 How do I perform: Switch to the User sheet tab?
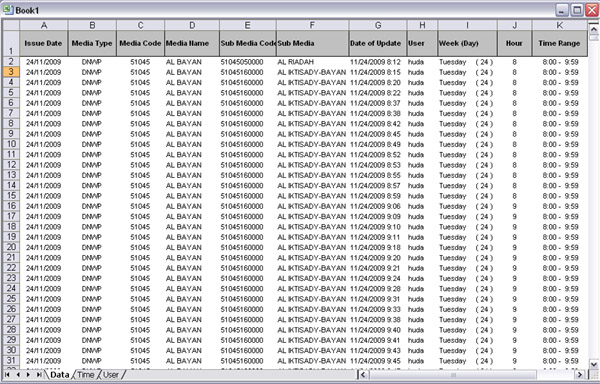[x=111, y=375]
